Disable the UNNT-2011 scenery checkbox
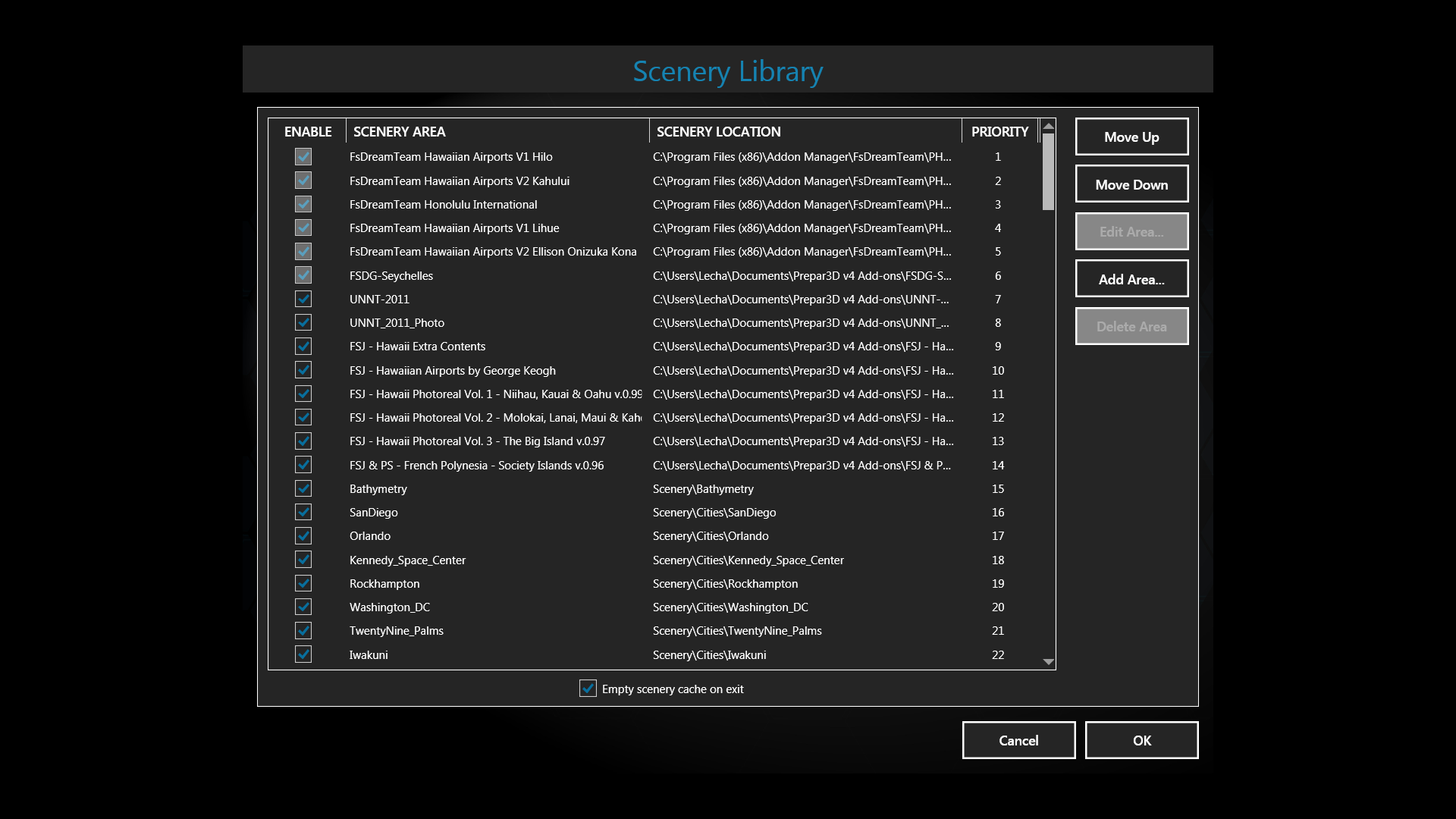 (303, 299)
